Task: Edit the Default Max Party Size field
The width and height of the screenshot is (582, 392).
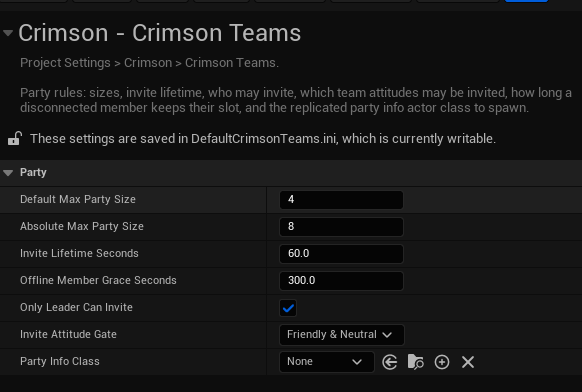Action: (341, 200)
